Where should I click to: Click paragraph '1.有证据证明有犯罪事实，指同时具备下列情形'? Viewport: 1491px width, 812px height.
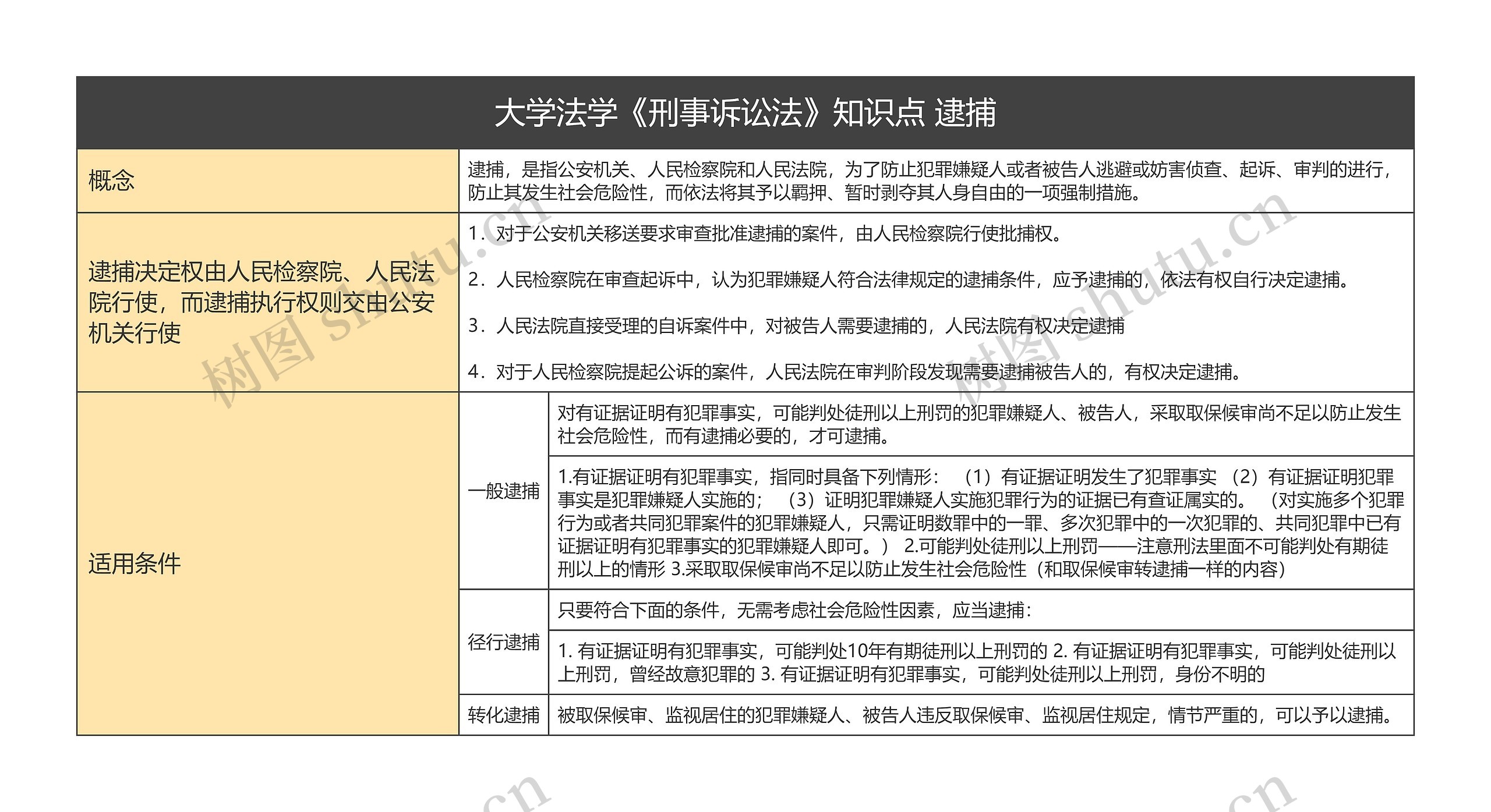(x=981, y=523)
